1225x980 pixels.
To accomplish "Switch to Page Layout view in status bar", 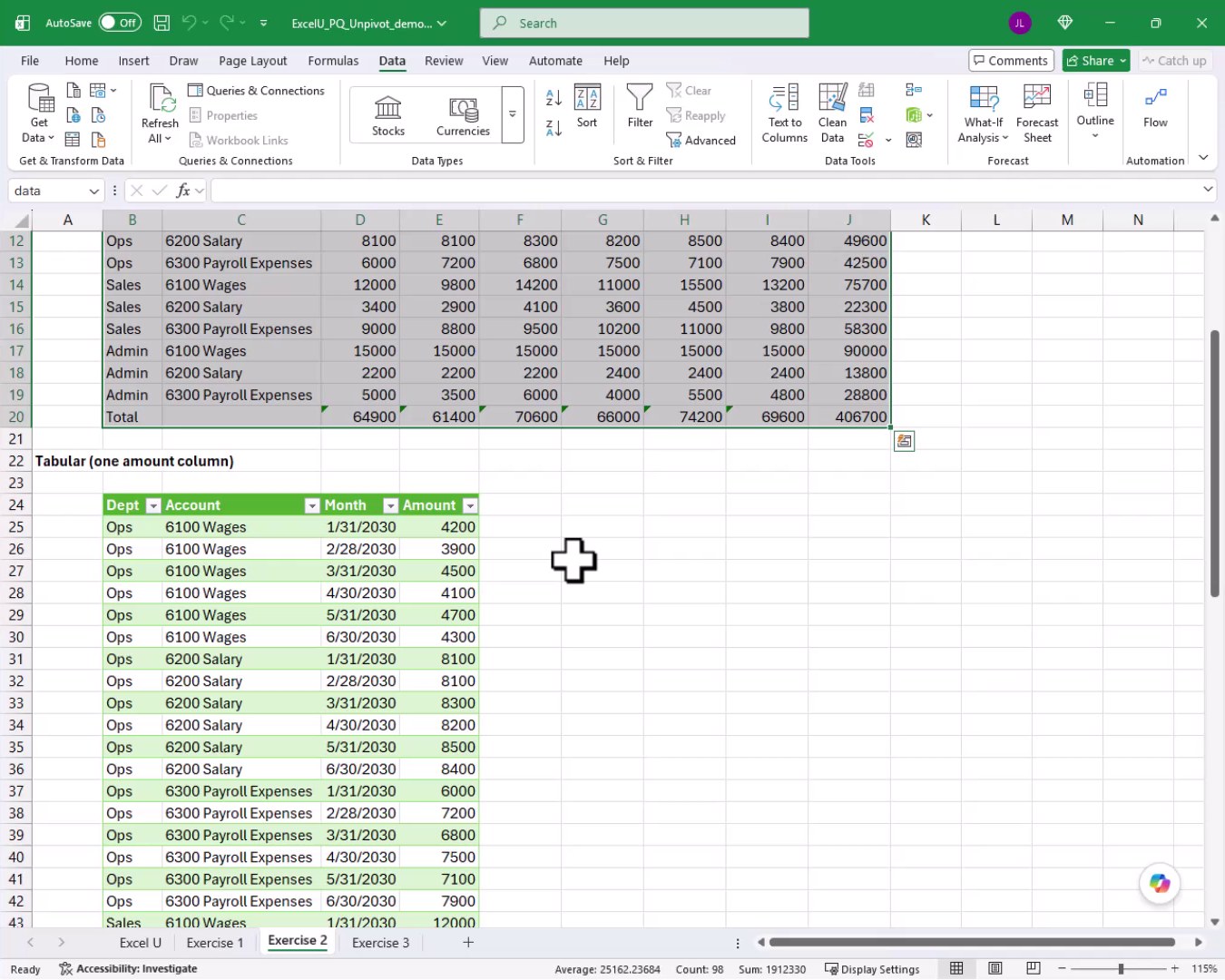I will point(995,968).
